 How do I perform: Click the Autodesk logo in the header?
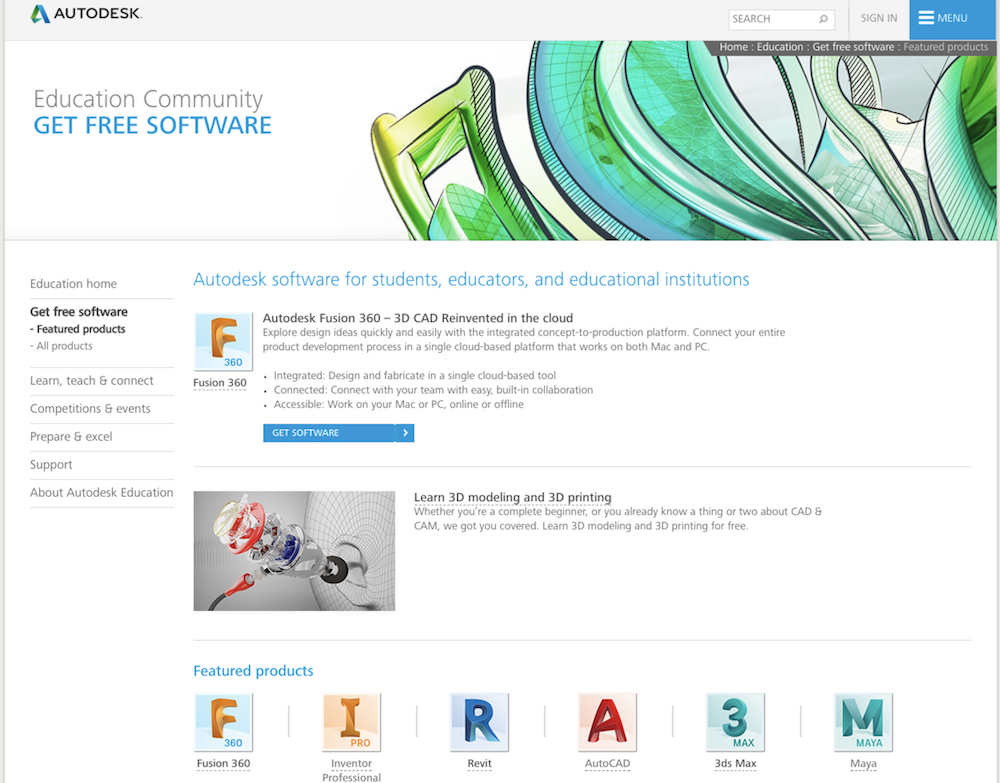pos(86,13)
